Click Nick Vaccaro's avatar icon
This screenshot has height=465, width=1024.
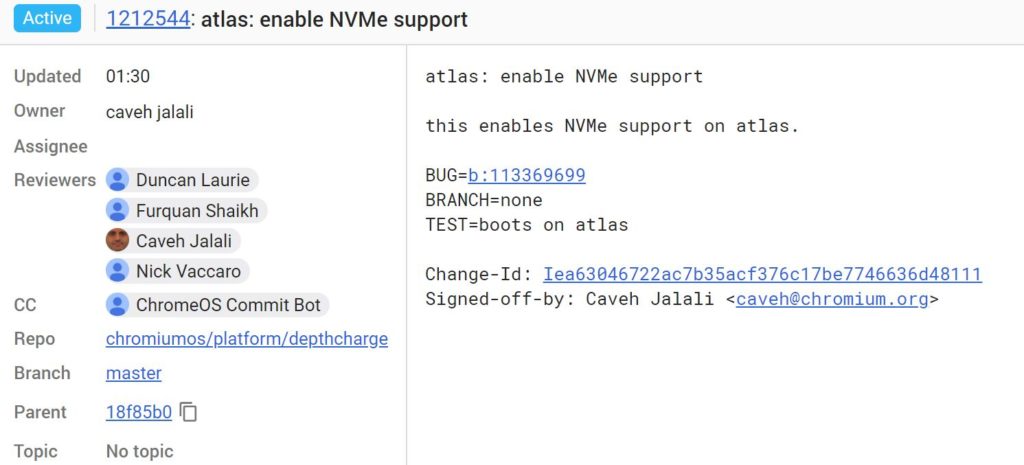118,270
